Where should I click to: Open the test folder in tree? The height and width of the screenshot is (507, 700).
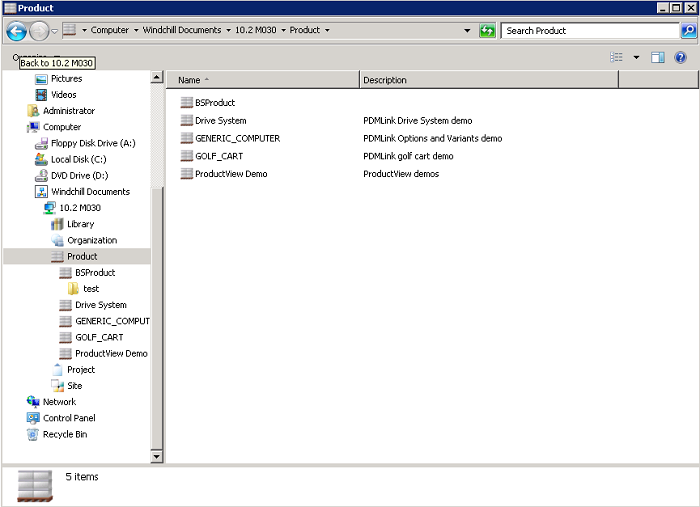click(x=91, y=289)
